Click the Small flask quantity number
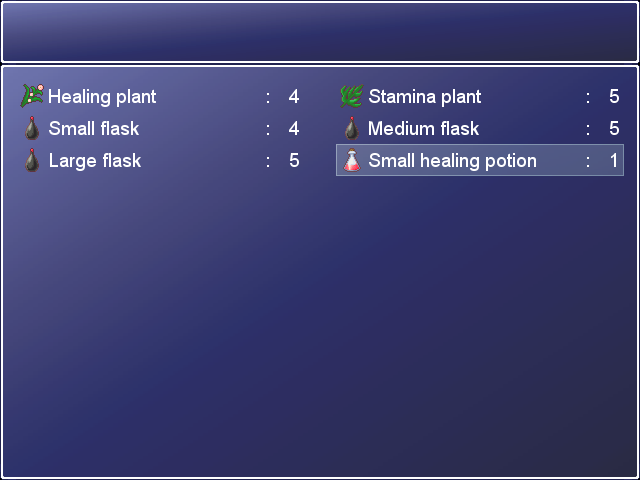The image size is (640, 480). point(294,129)
